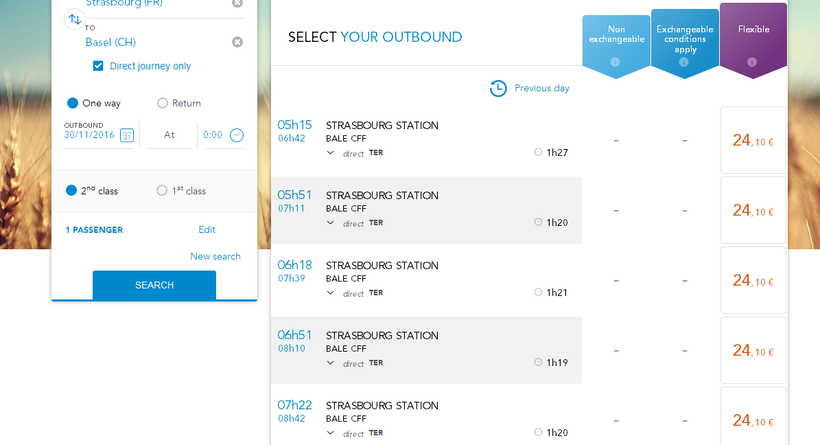Edit the passenger count
The image size is (820, 445).
tap(207, 230)
